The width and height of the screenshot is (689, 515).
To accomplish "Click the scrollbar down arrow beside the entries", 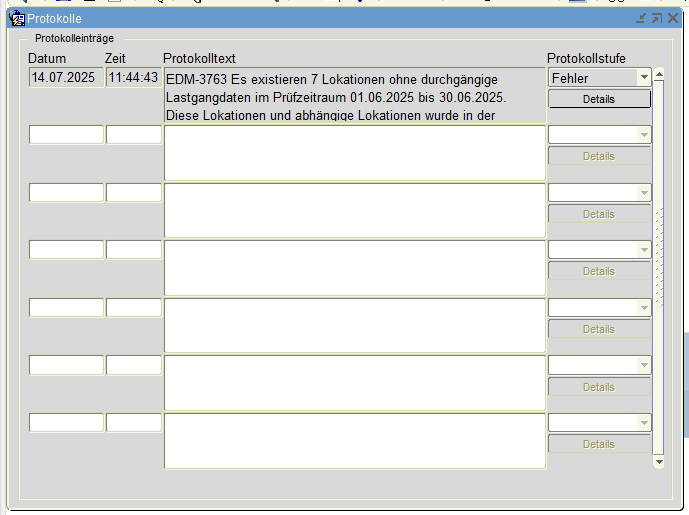I will coord(658,462).
